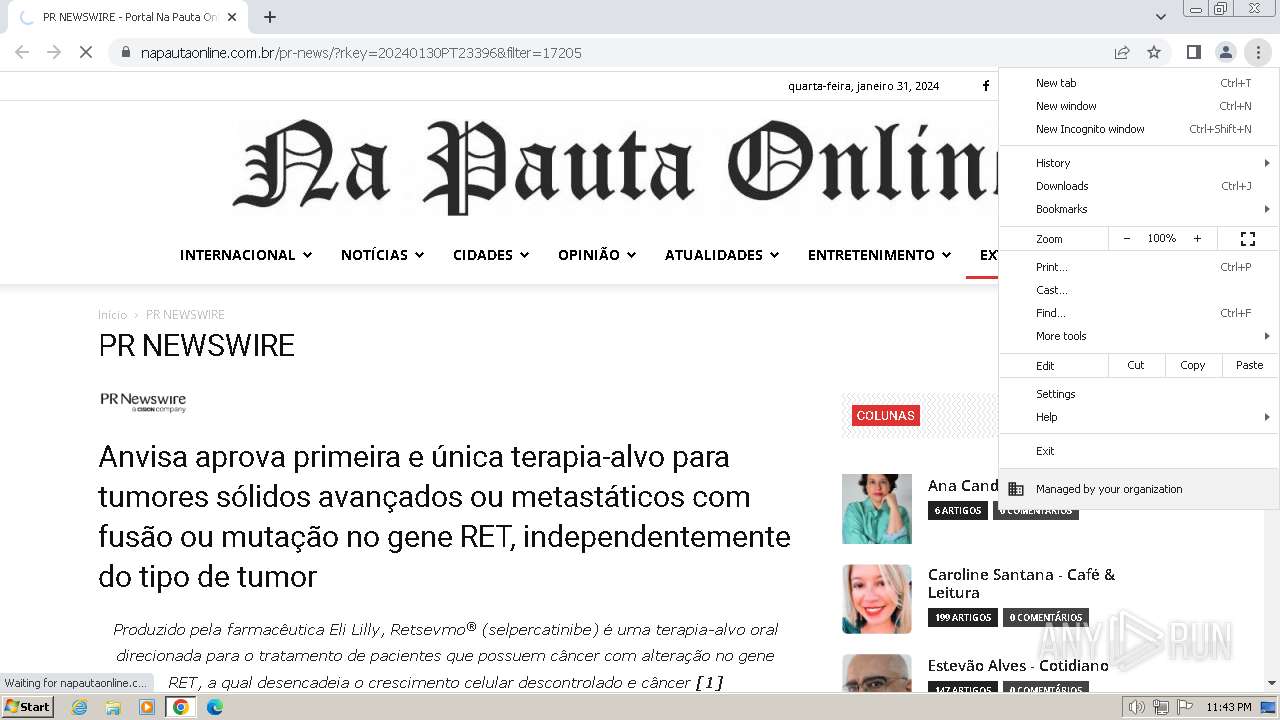Click the browser back arrow
1280x720 pixels.
point(22,52)
